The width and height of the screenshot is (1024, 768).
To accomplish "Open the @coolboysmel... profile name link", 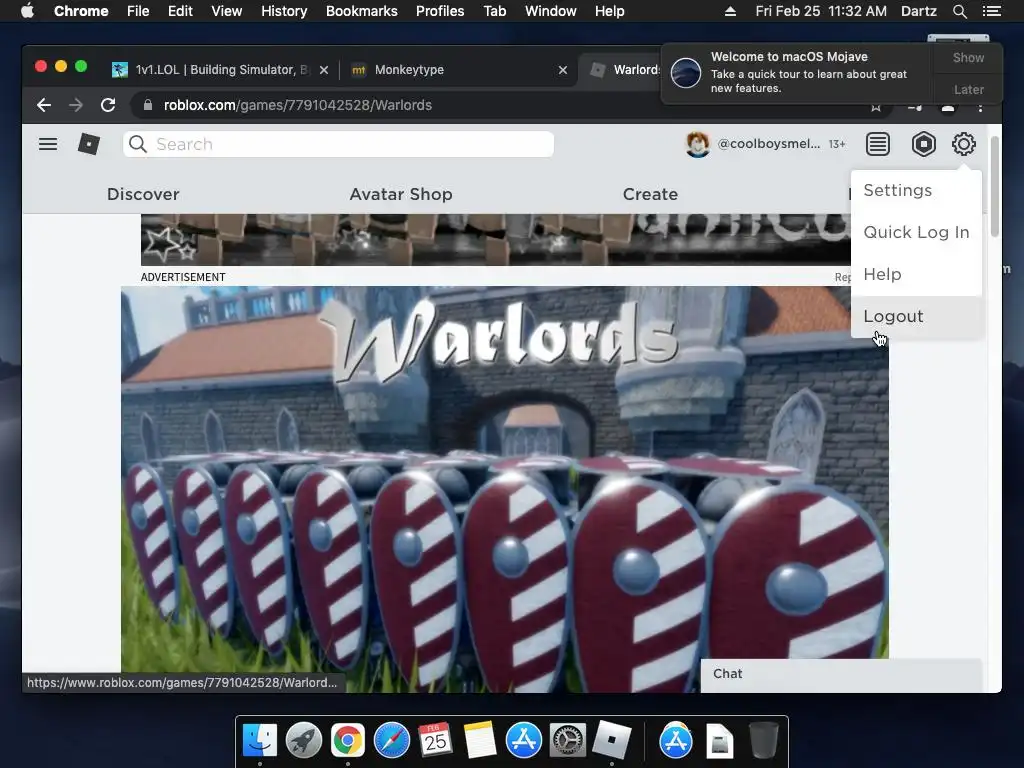I will coord(768,144).
